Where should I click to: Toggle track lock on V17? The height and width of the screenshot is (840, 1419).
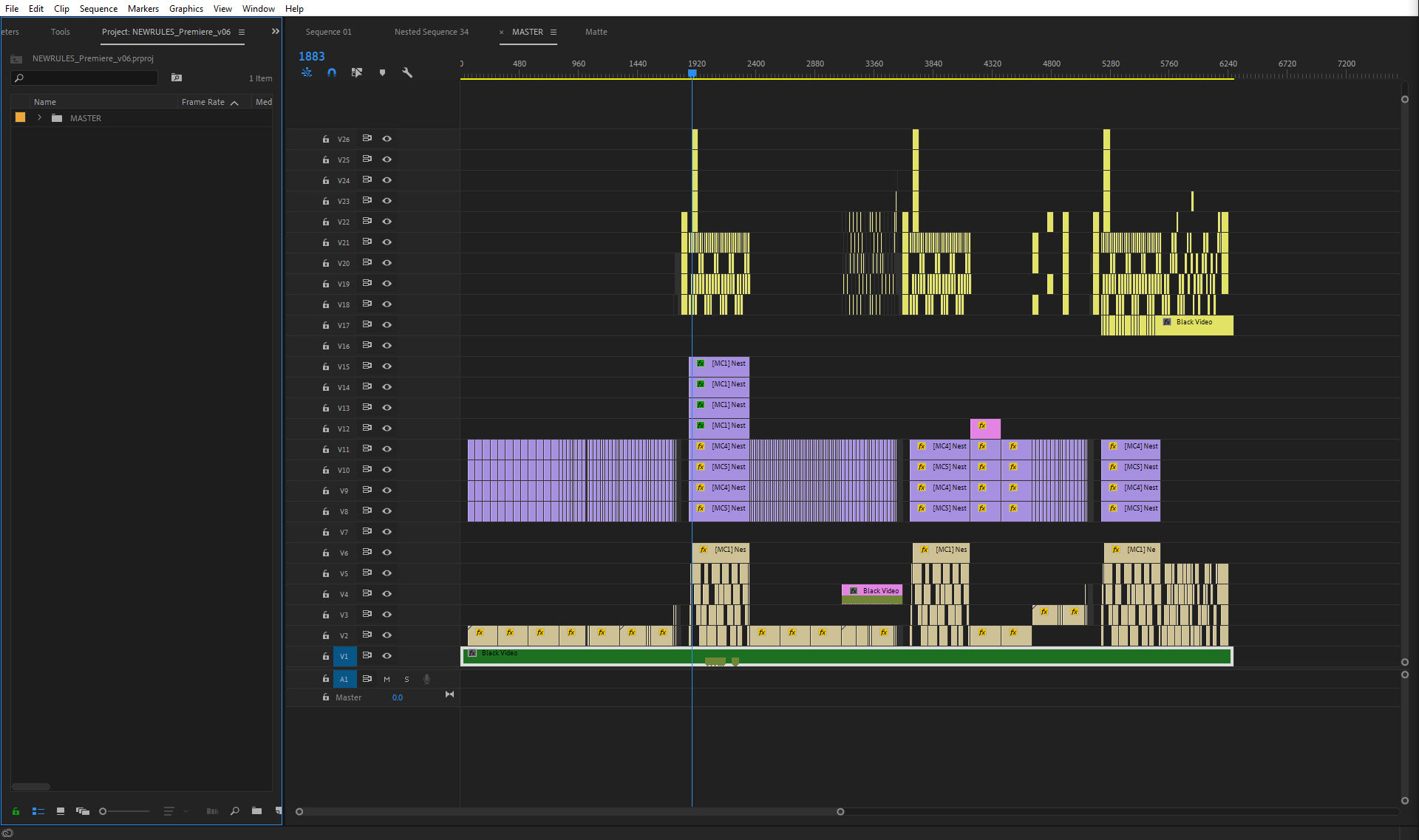click(325, 325)
